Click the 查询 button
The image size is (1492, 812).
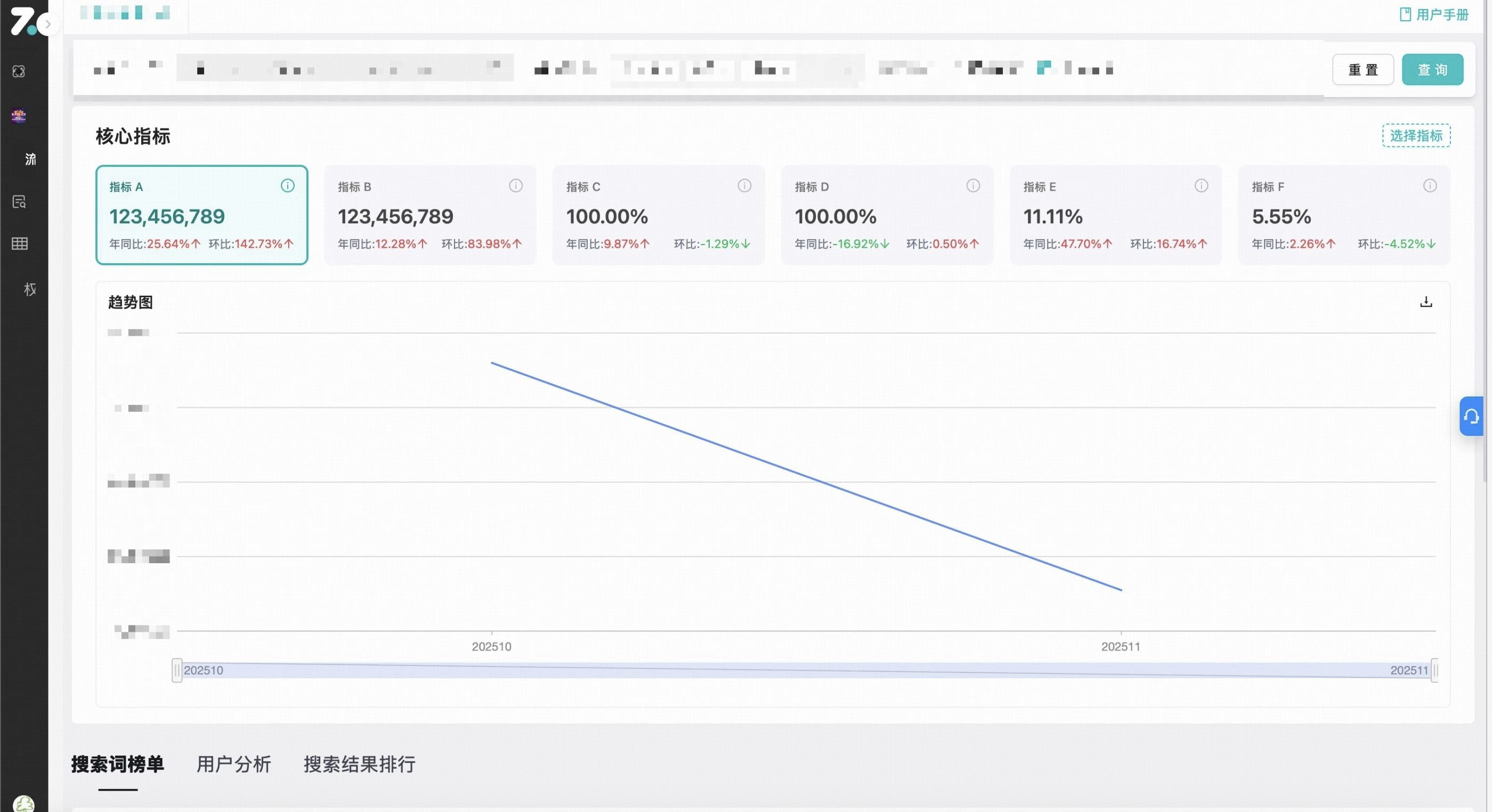point(1432,69)
